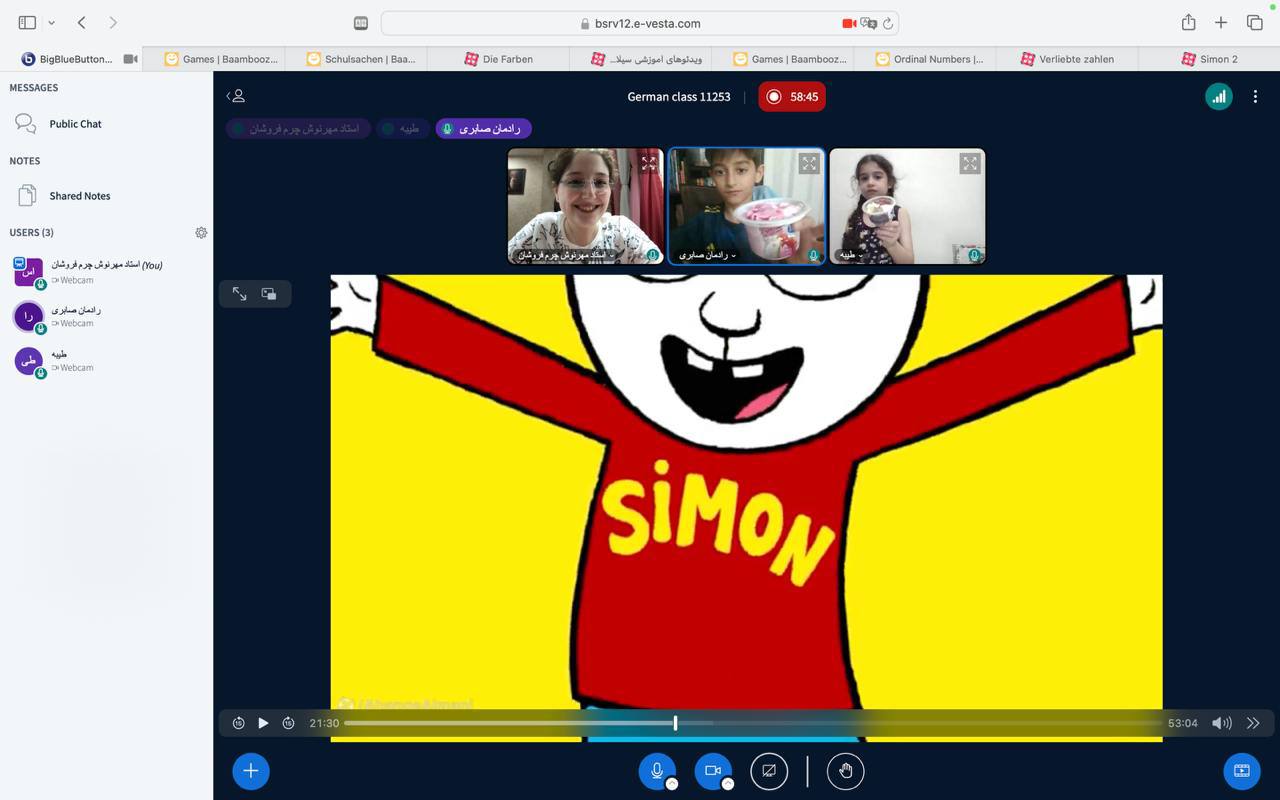
Task: Make طیبه's webcam fullscreen
Action: [x=970, y=163]
